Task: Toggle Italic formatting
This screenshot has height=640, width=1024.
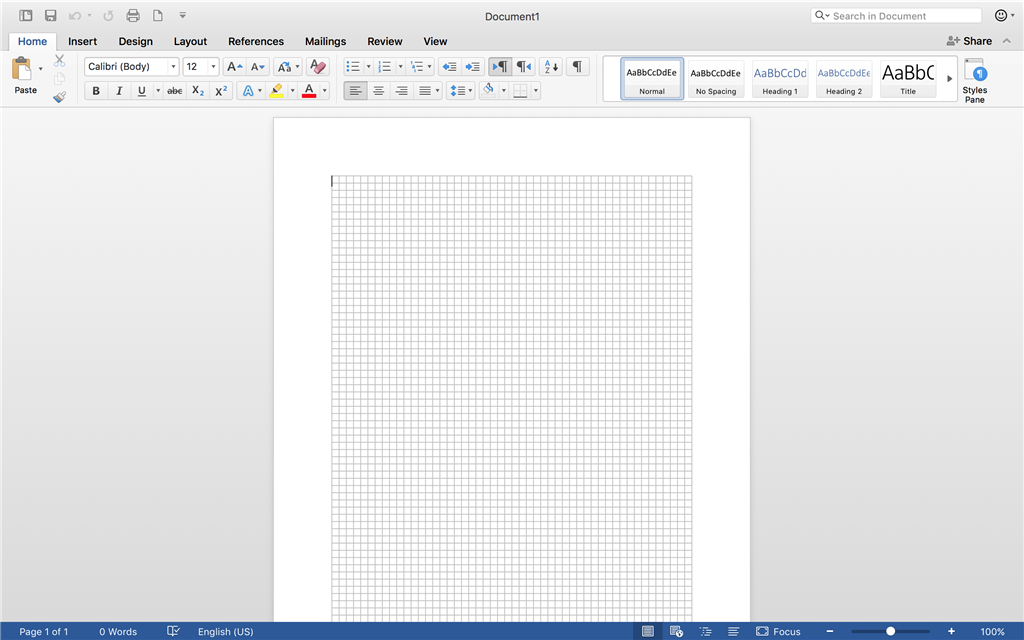Action: click(x=119, y=91)
